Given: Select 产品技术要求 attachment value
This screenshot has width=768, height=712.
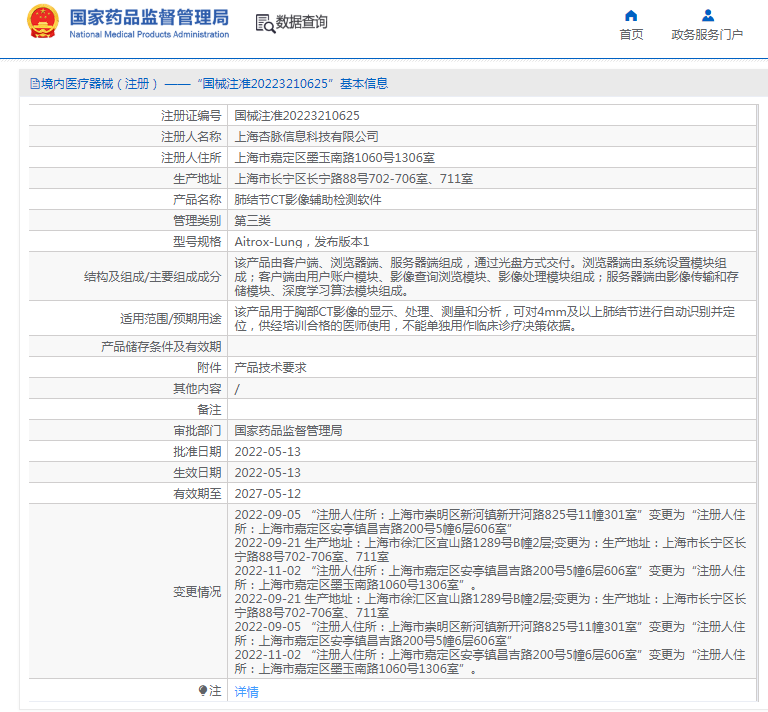Looking at the screenshot, I should (270, 368).
